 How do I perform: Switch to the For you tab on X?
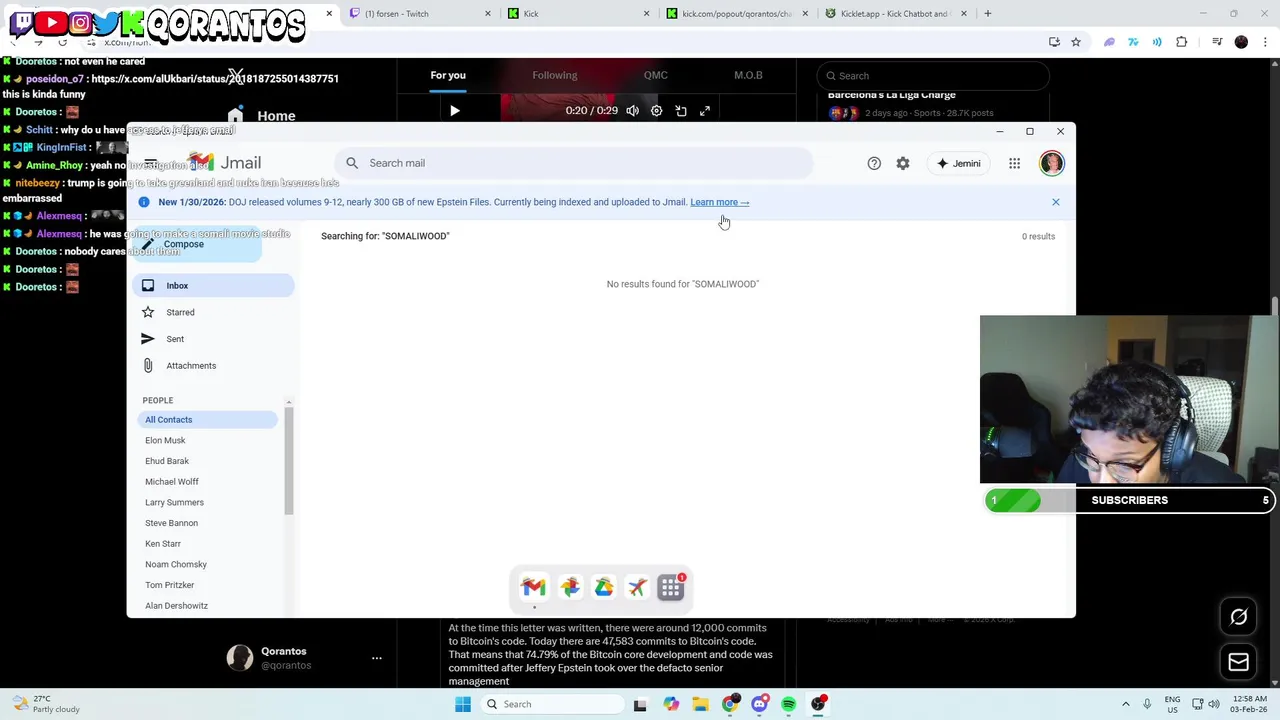(448, 75)
